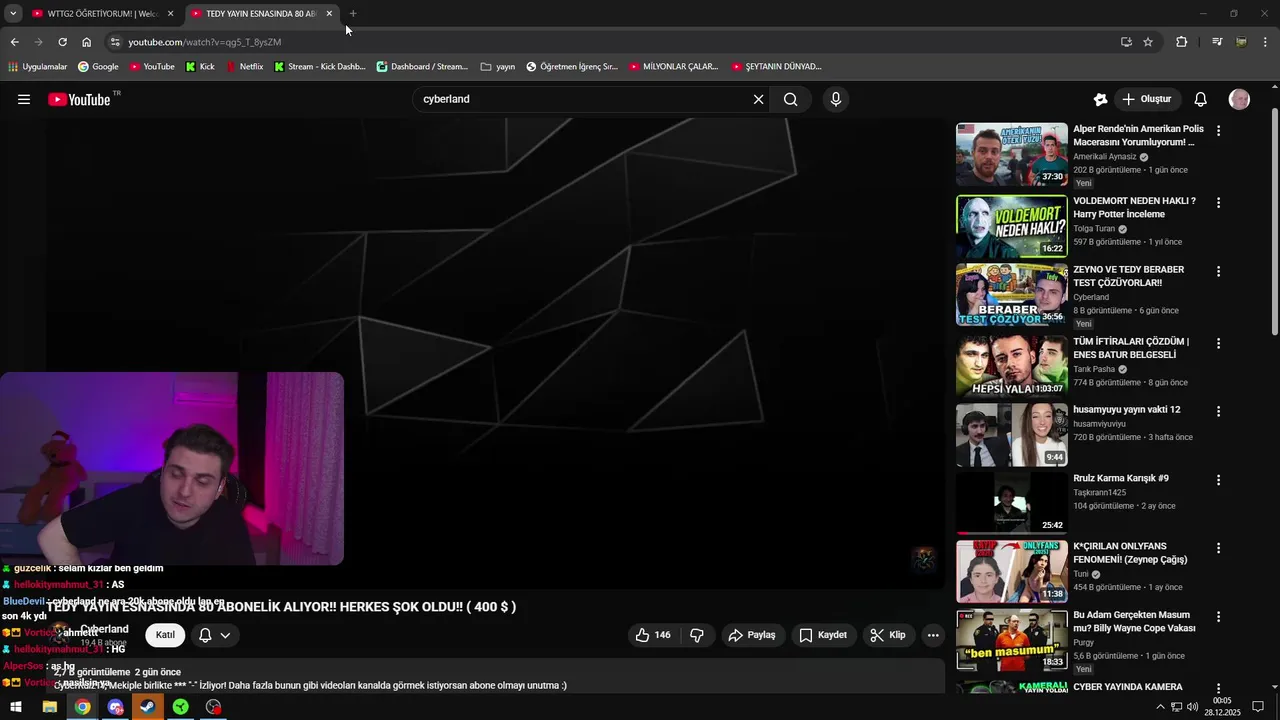Open options for husamyuyu yayın vakti video
This screenshot has width=1280, height=720.
(x=1218, y=412)
